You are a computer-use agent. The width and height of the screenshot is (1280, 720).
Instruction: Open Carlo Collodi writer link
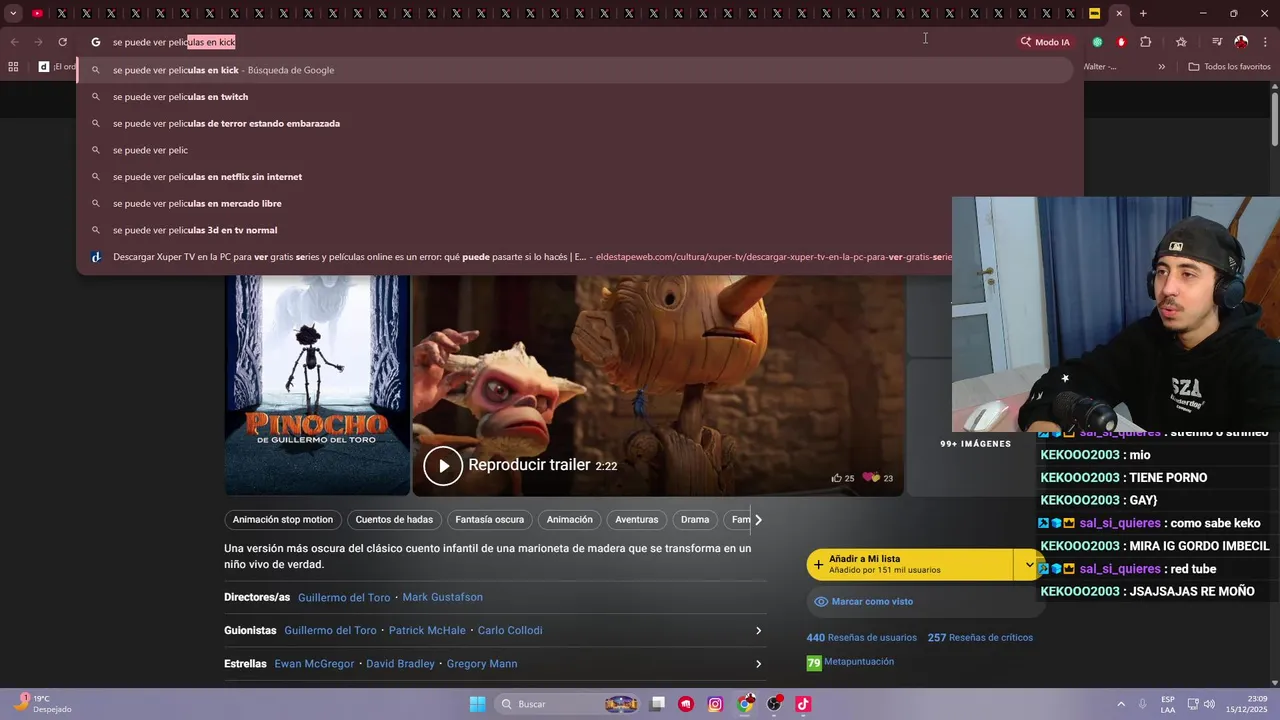tap(510, 631)
